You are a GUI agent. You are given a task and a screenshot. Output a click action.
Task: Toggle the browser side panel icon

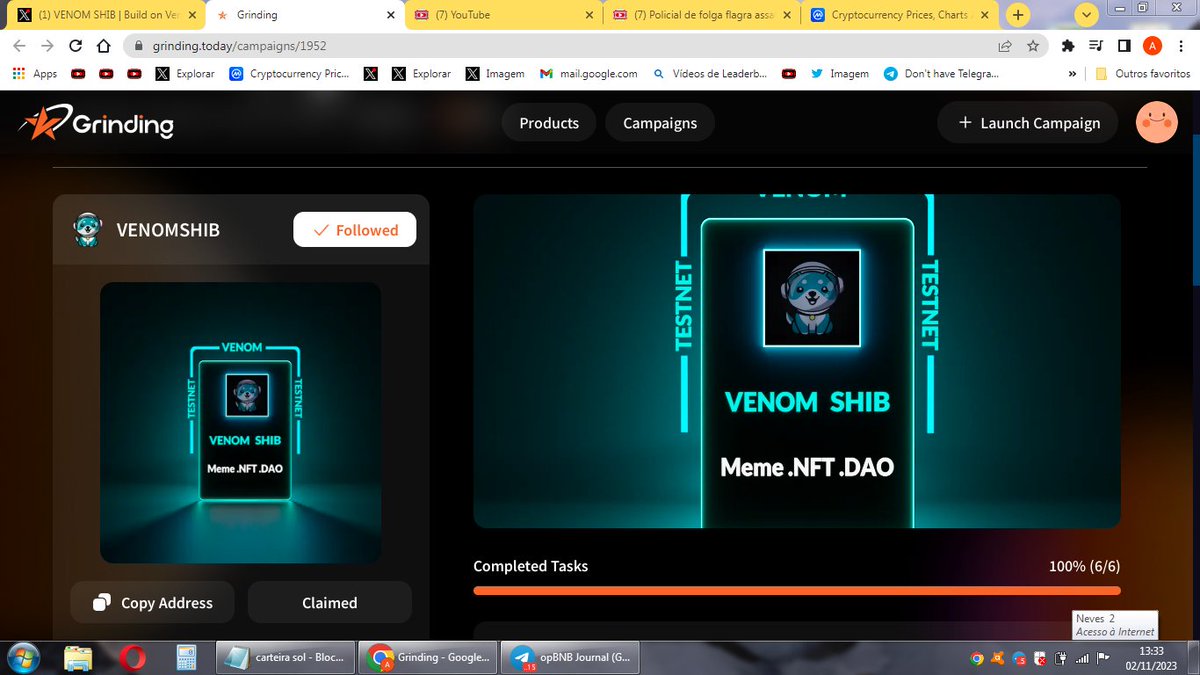tap(1124, 46)
